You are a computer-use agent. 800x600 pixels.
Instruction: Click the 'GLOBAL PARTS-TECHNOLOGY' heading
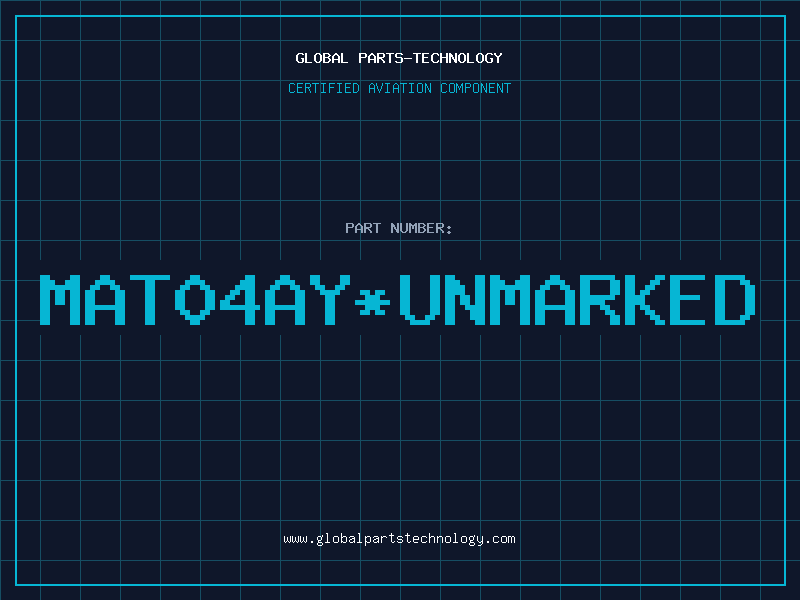click(399, 58)
